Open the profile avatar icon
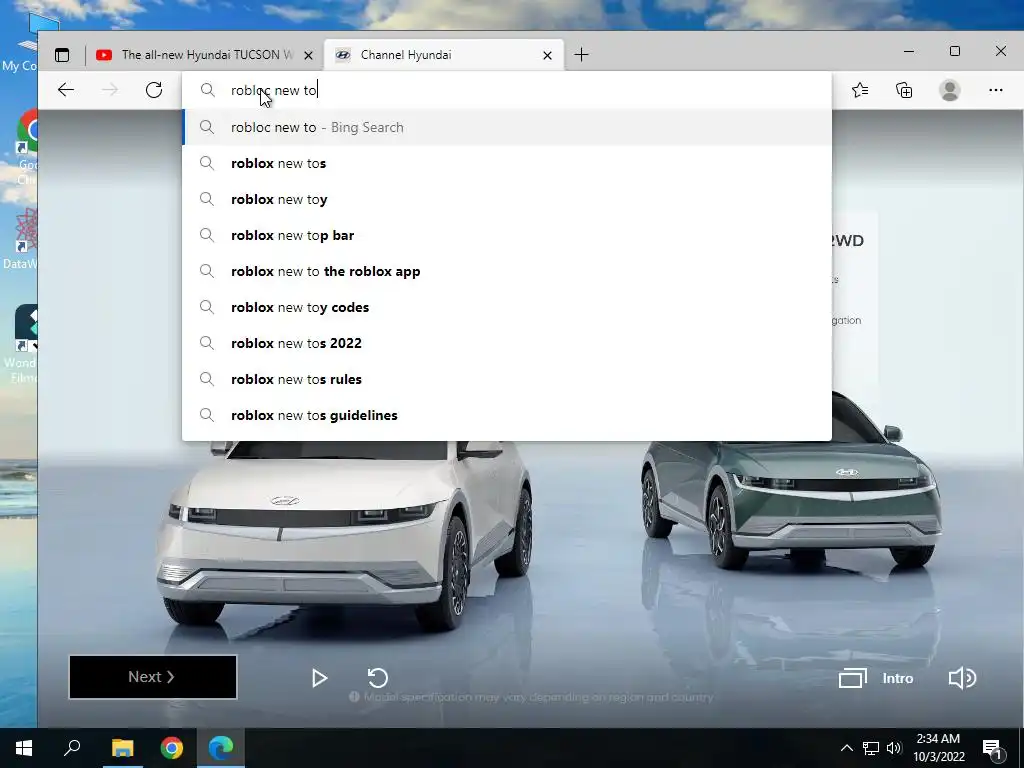Screen dimensions: 1024x768 pos(950,90)
